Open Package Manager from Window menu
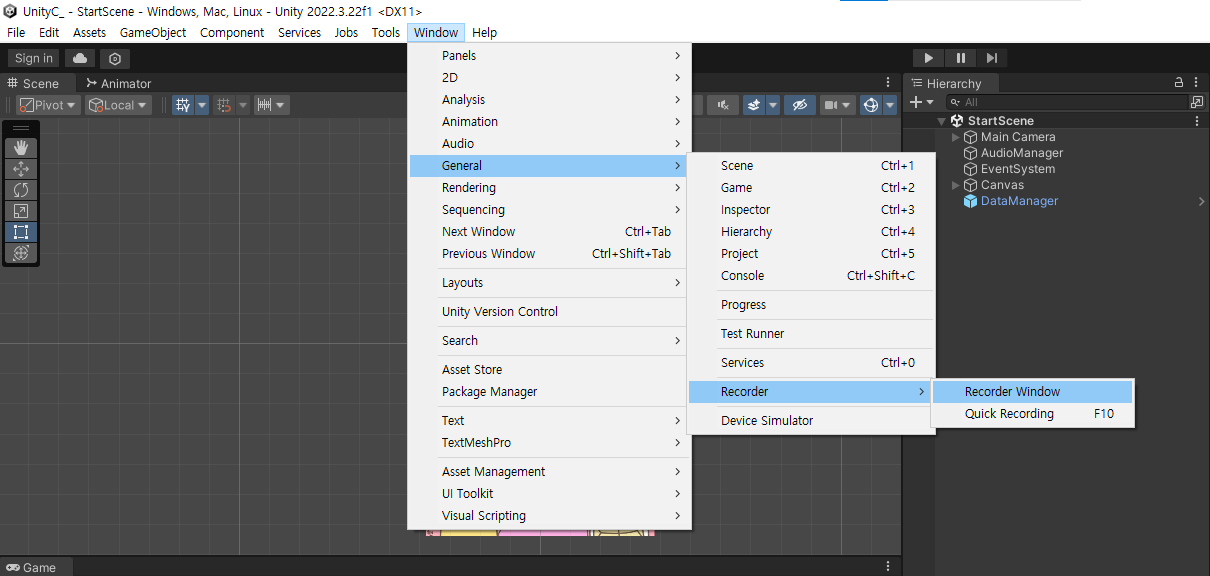1210x576 pixels. click(548, 392)
